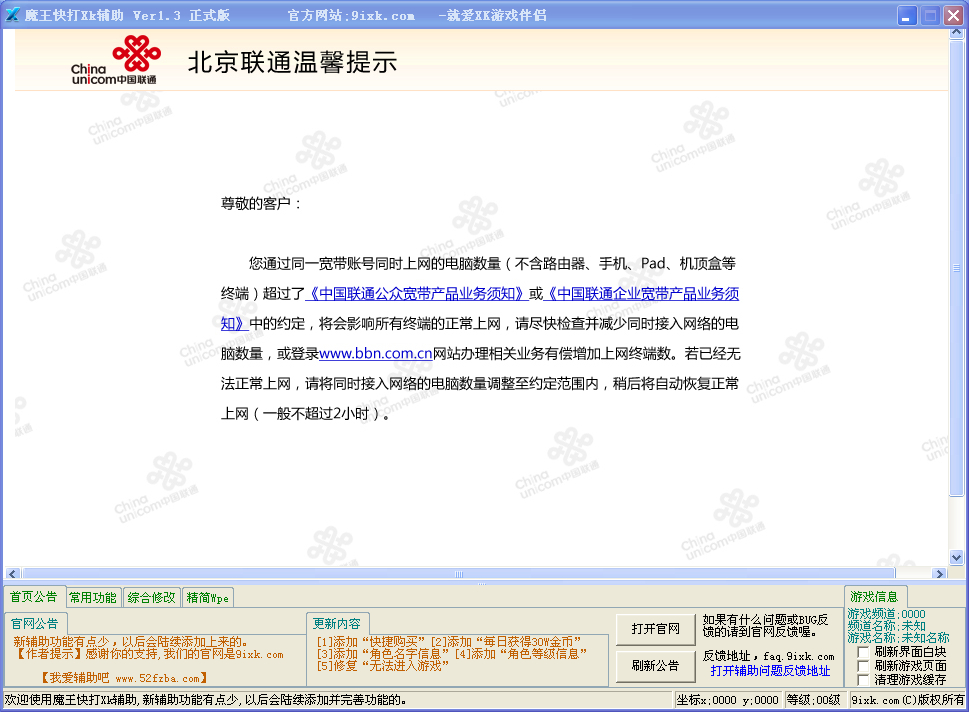Open 打开辅助问题反馈地址 link
Screen dimensions: 969x712
[770, 671]
